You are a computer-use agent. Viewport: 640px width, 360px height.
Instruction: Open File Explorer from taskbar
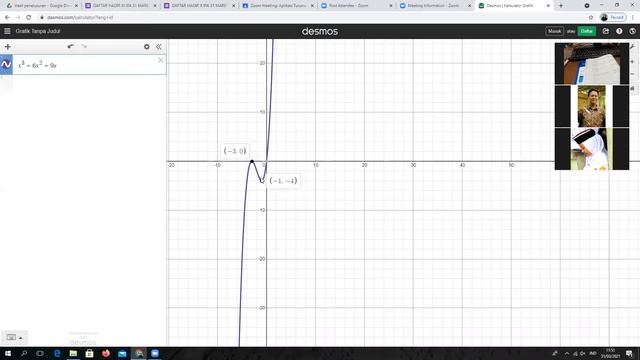tap(73, 353)
